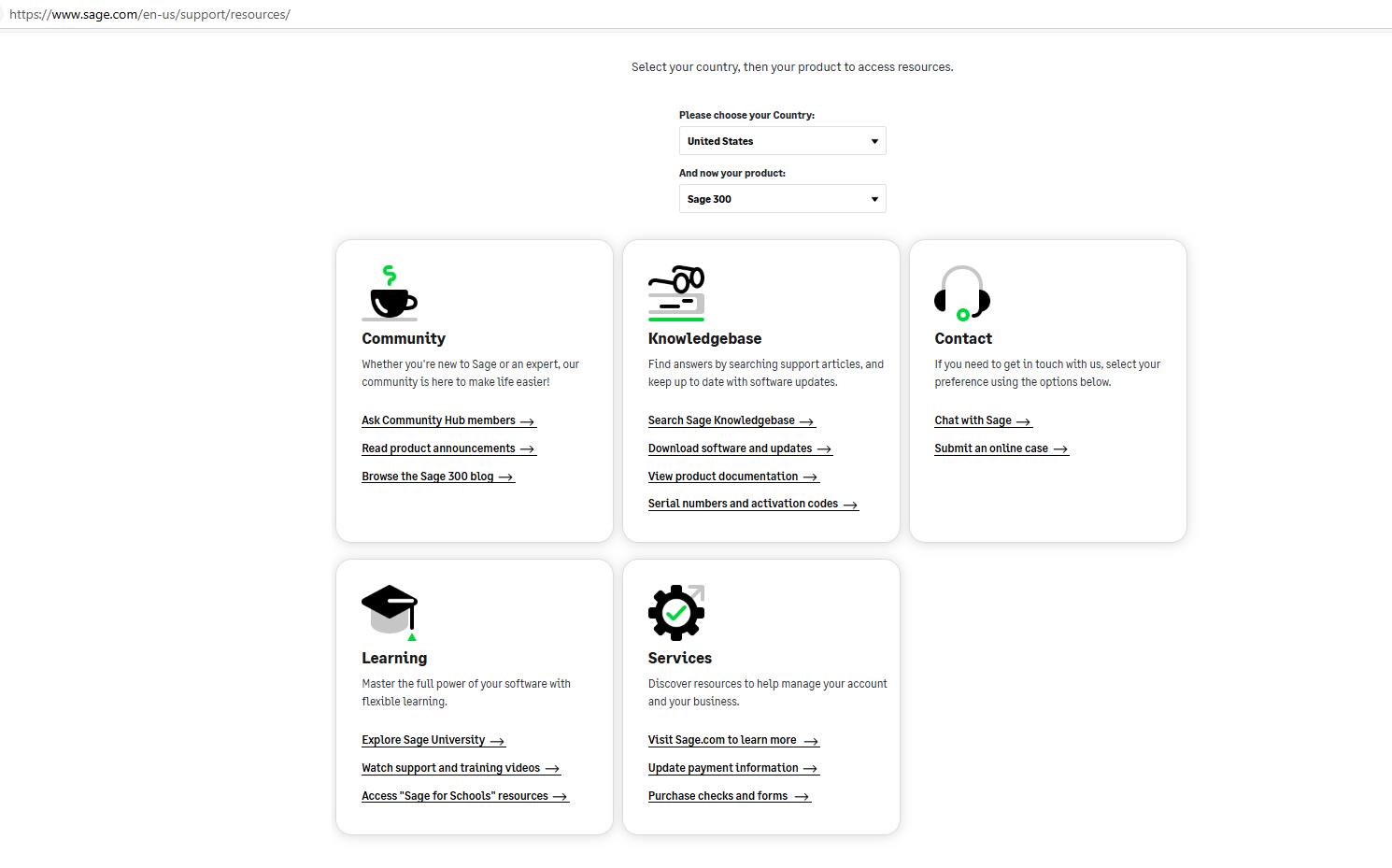
Task: Open Serial numbers and activation codes link
Action: (753, 504)
